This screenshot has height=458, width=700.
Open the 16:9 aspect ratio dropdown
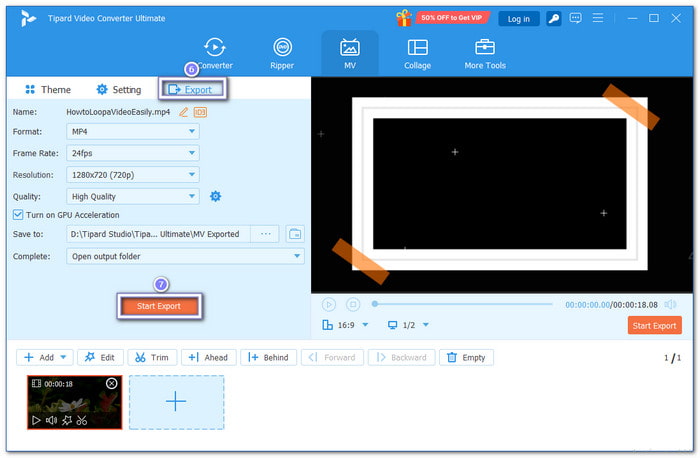pos(346,325)
